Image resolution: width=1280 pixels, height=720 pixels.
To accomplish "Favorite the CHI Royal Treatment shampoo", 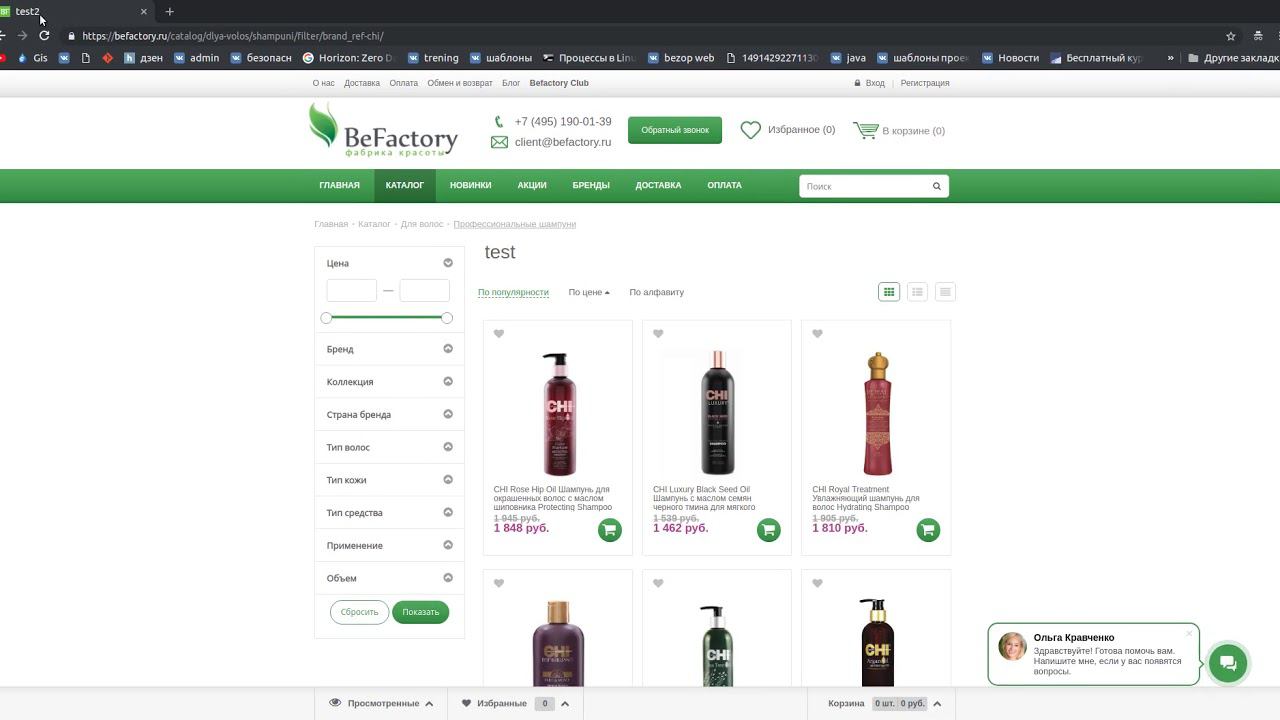I will click(817, 334).
